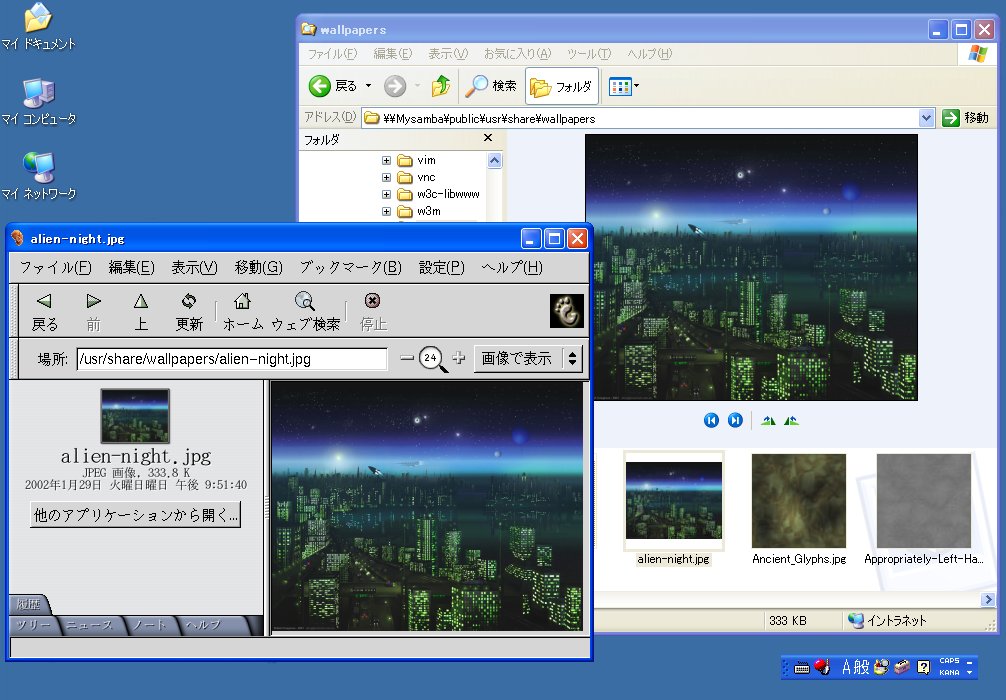Image resolution: width=1006 pixels, height=700 pixels.
Task: Open the 設定(P) menu
Action: click(441, 267)
